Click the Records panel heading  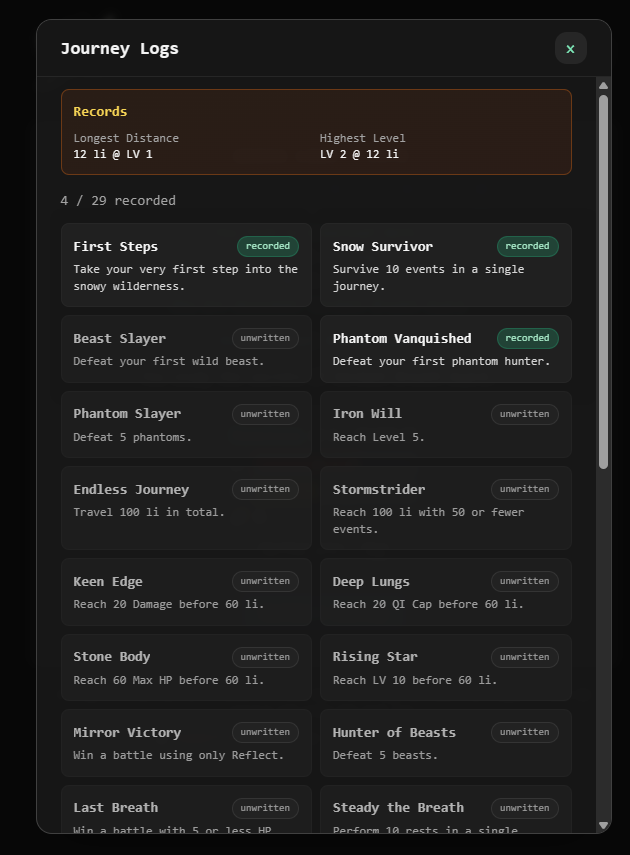[x=100, y=112]
